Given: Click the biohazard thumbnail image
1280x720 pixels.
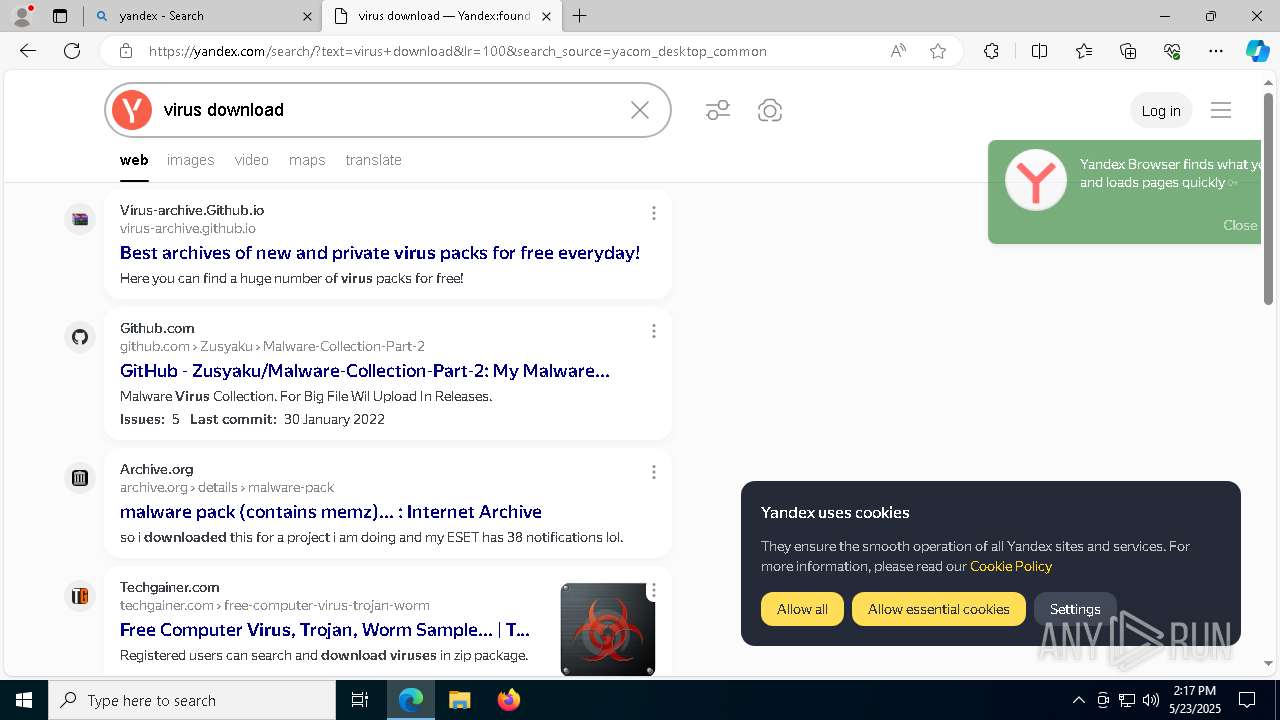Looking at the screenshot, I should coord(608,629).
